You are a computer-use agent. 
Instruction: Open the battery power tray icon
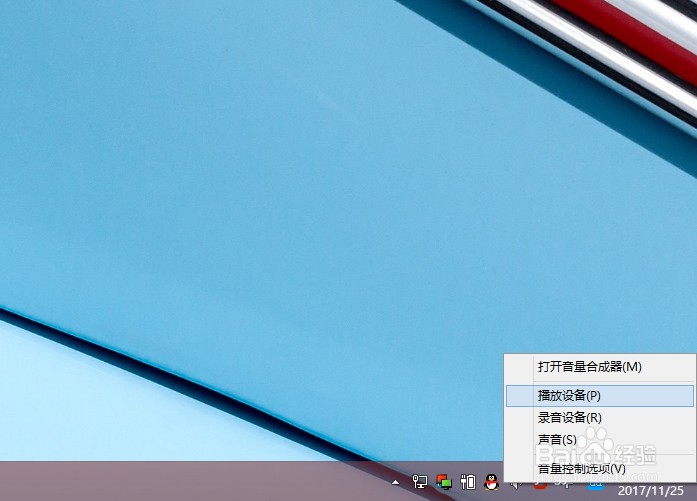click(x=467, y=482)
